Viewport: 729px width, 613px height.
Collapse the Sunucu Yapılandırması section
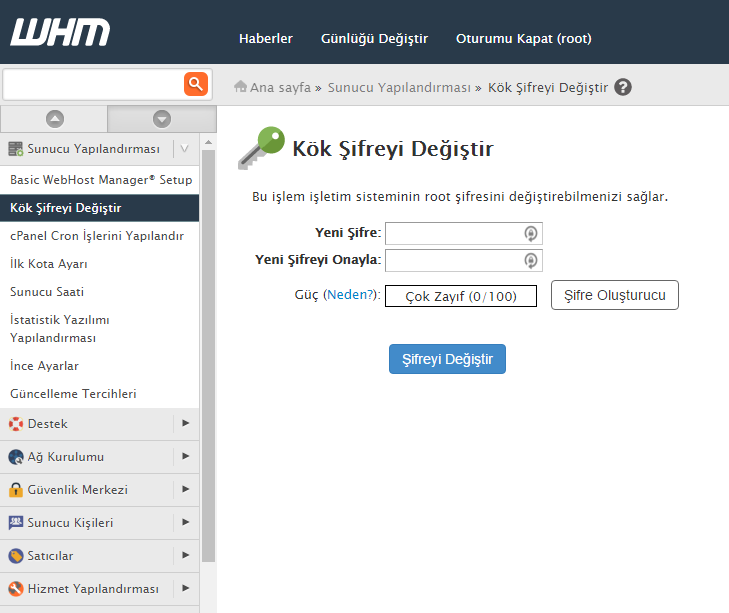pyautogui.click(x=184, y=149)
